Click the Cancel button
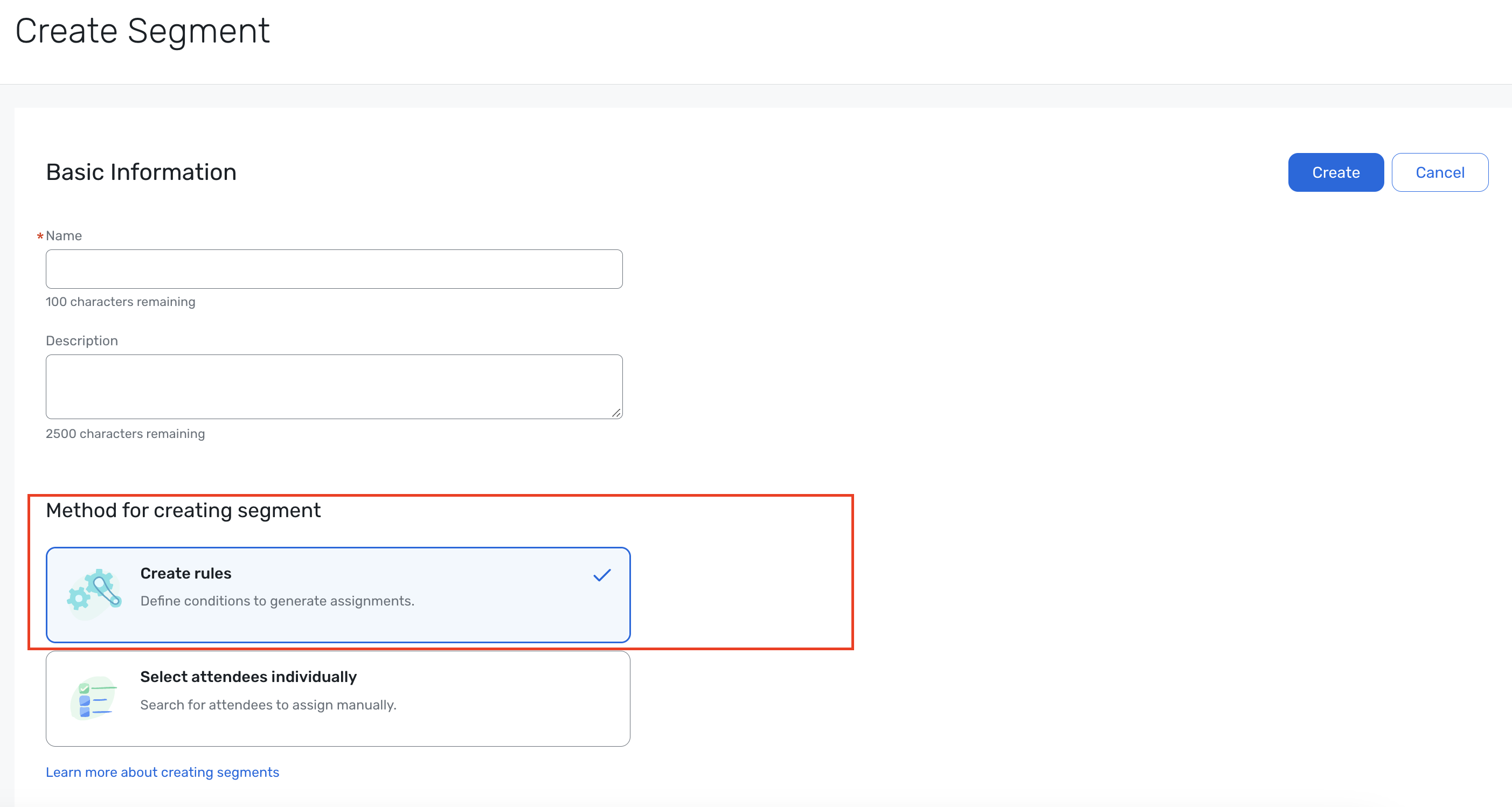 [x=1439, y=172]
